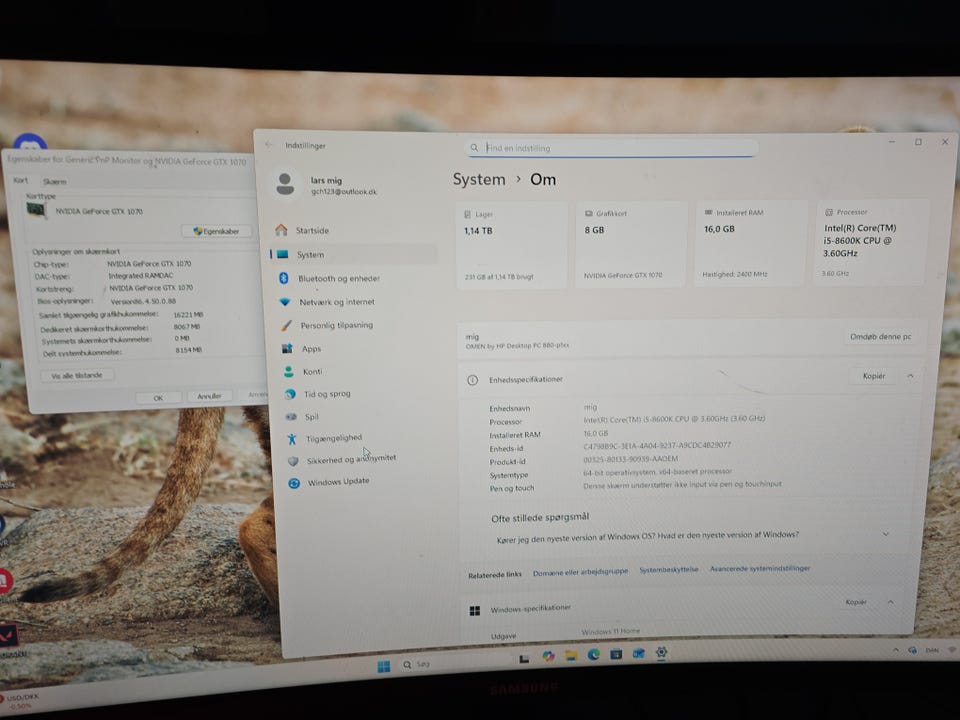The height and width of the screenshot is (720, 960).
Task: Launch Copilot from the taskbar
Action: [x=549, y=656]
